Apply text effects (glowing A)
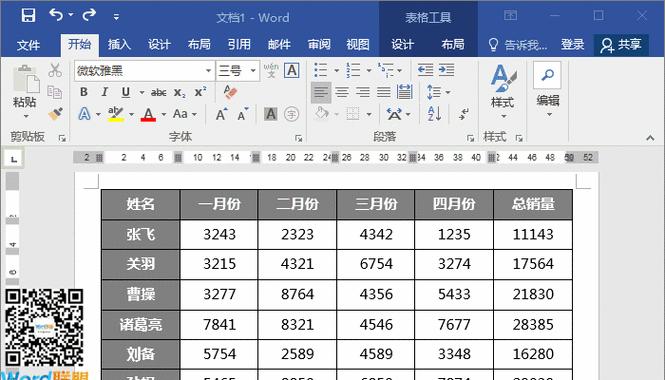 [84, 114]
